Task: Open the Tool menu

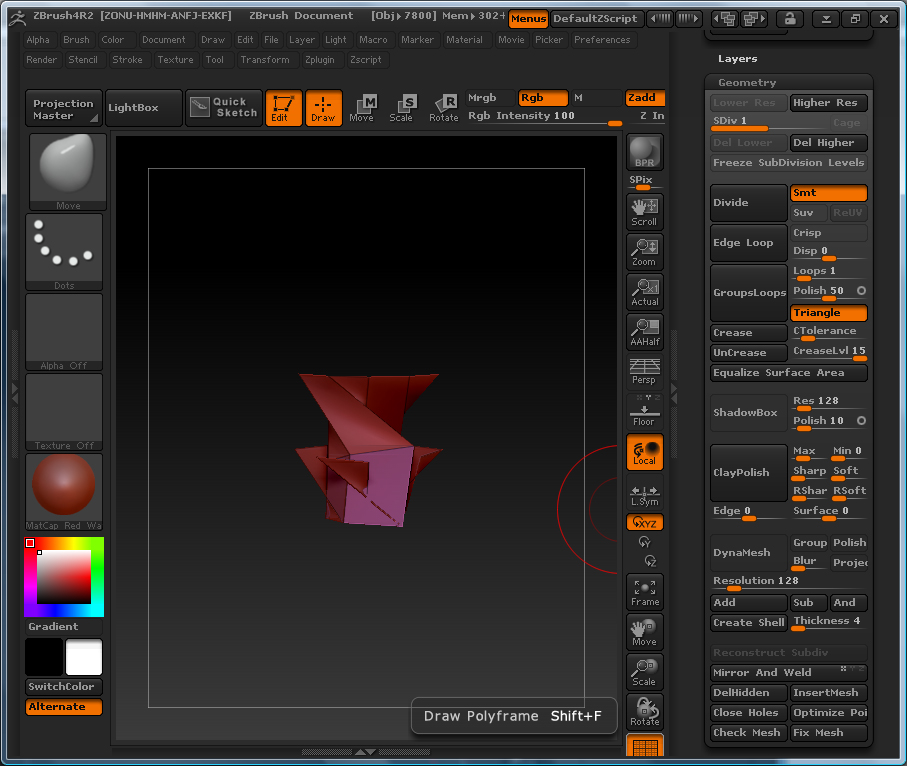Action: point(215,59)
